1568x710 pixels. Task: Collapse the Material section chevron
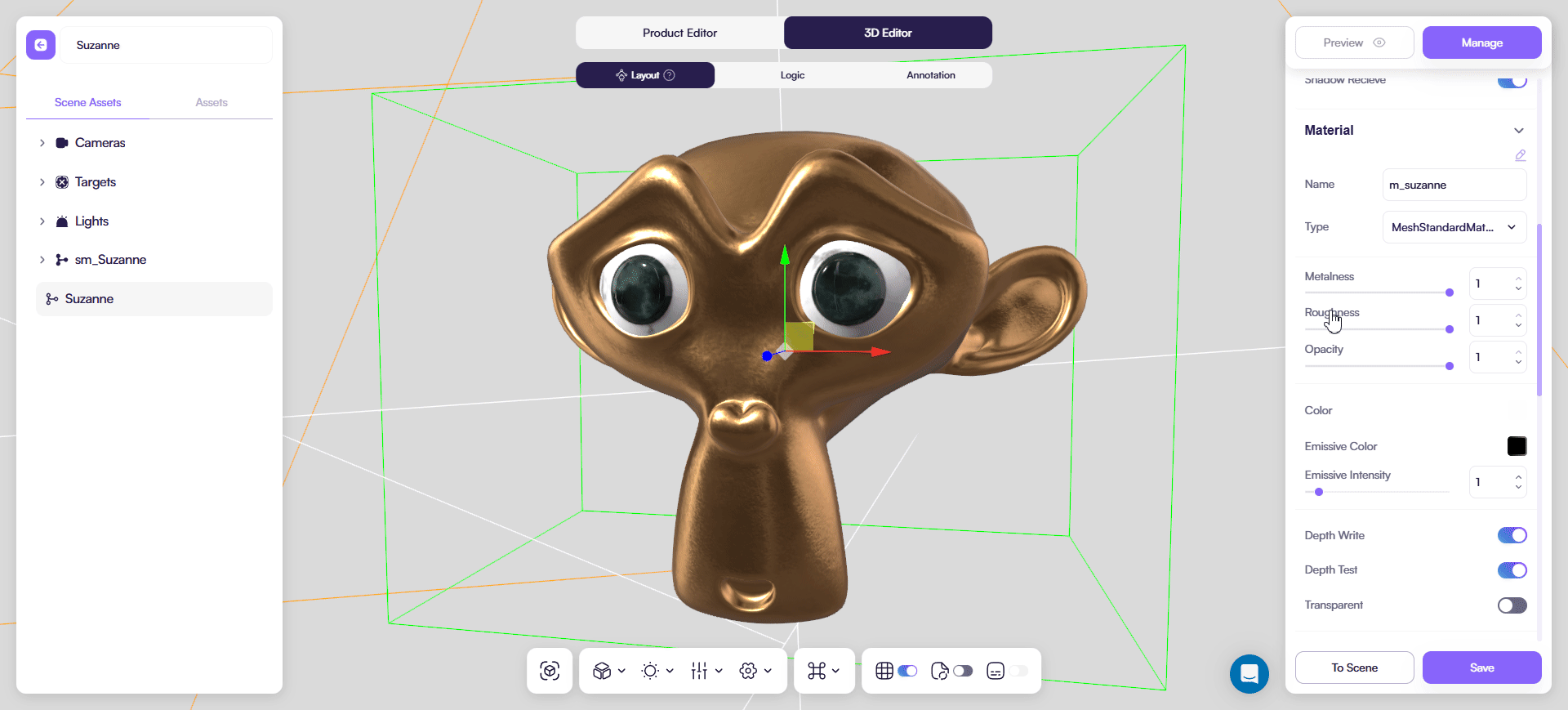click(x=1518, y=131)
